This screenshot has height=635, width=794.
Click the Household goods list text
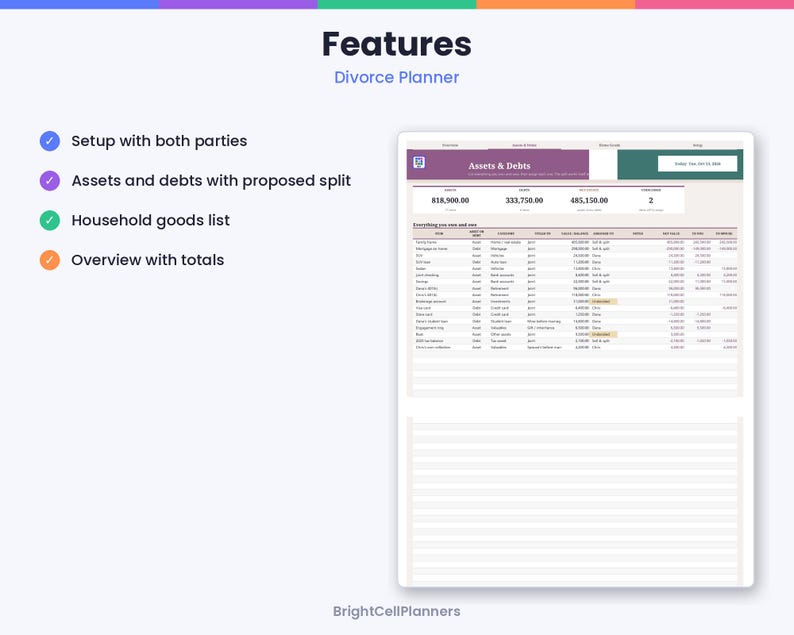tap(150, 220)
